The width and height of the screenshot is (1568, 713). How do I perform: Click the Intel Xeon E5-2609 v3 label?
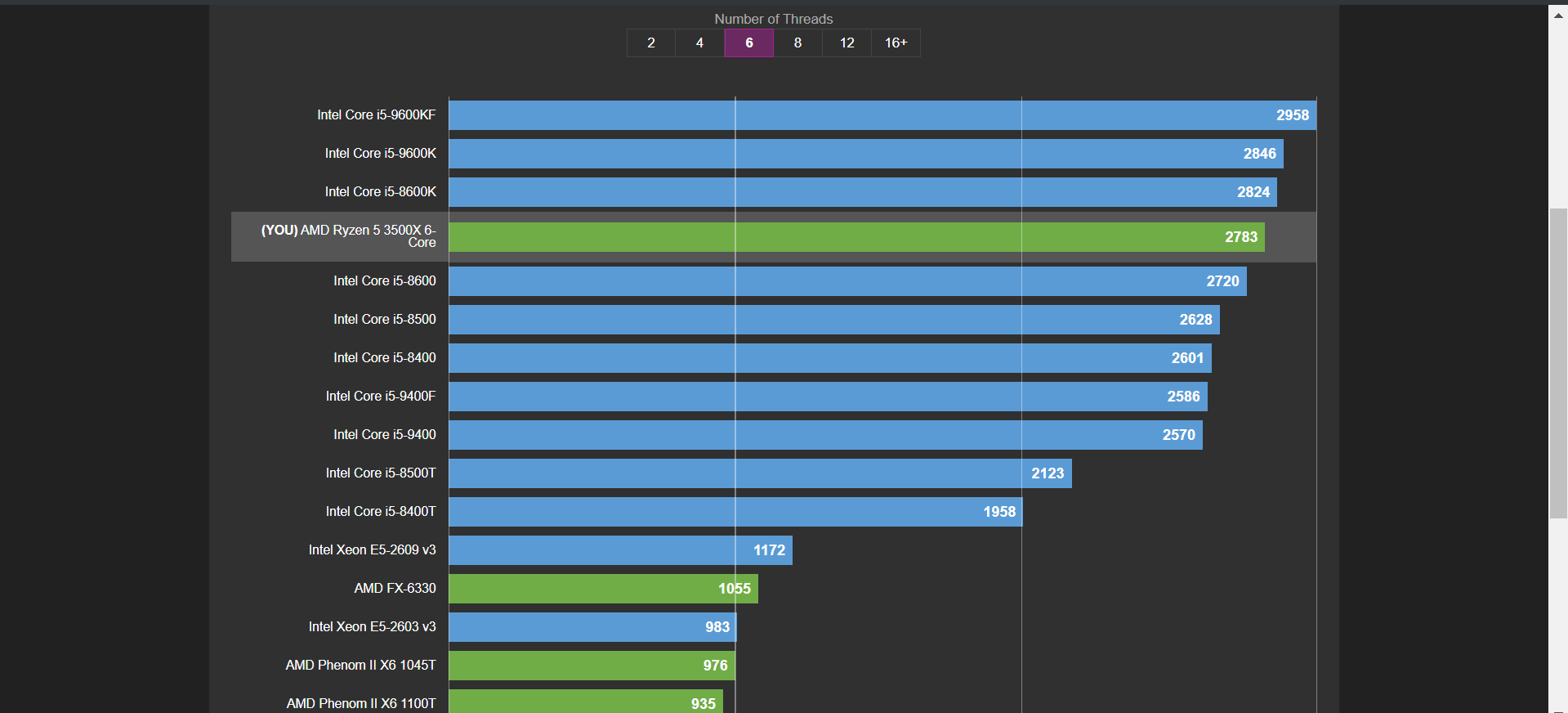(373, 550)
